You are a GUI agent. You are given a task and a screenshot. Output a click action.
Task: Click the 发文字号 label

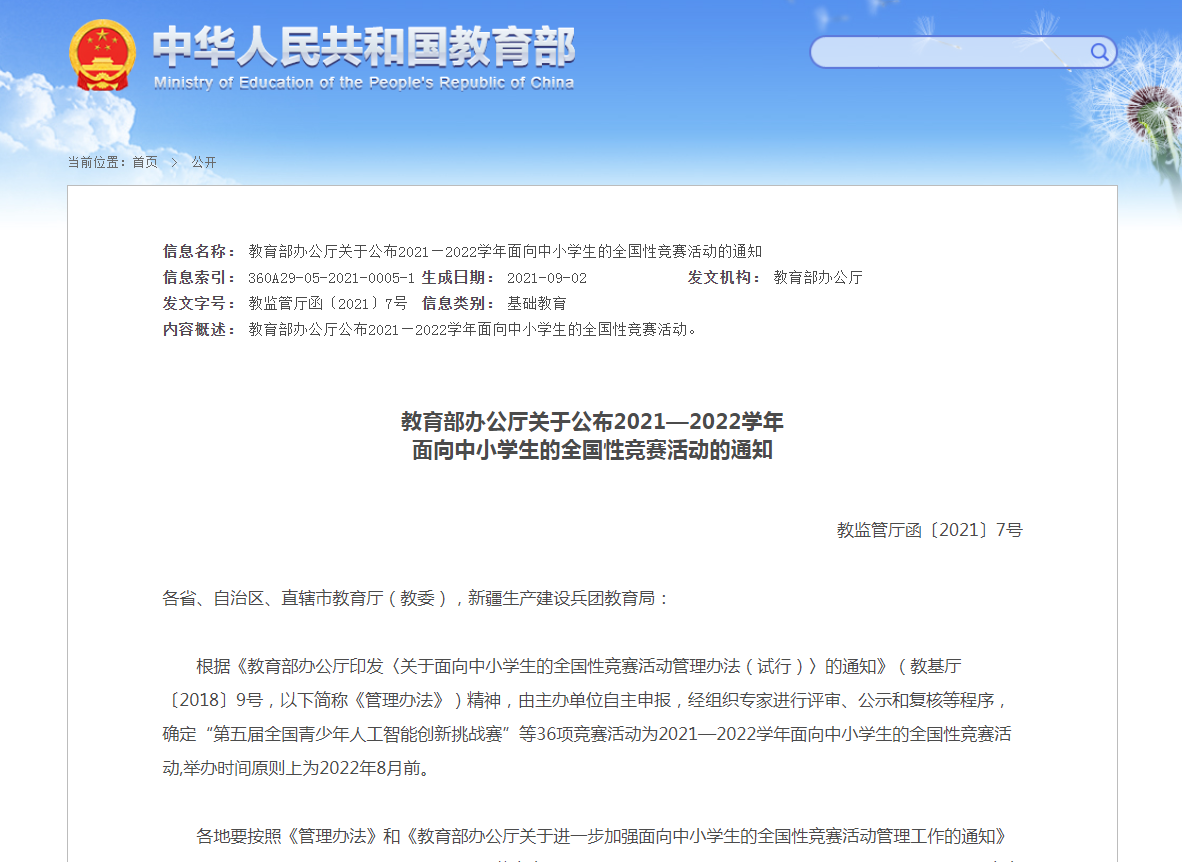(x=199, y=303)
